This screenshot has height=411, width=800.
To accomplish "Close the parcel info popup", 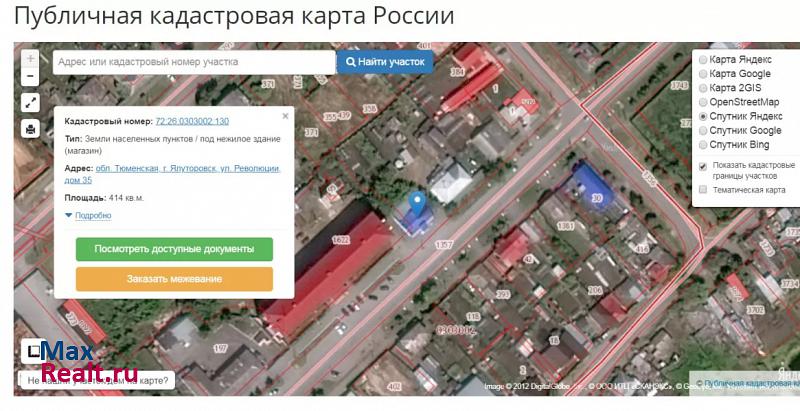I will (285, 116).
